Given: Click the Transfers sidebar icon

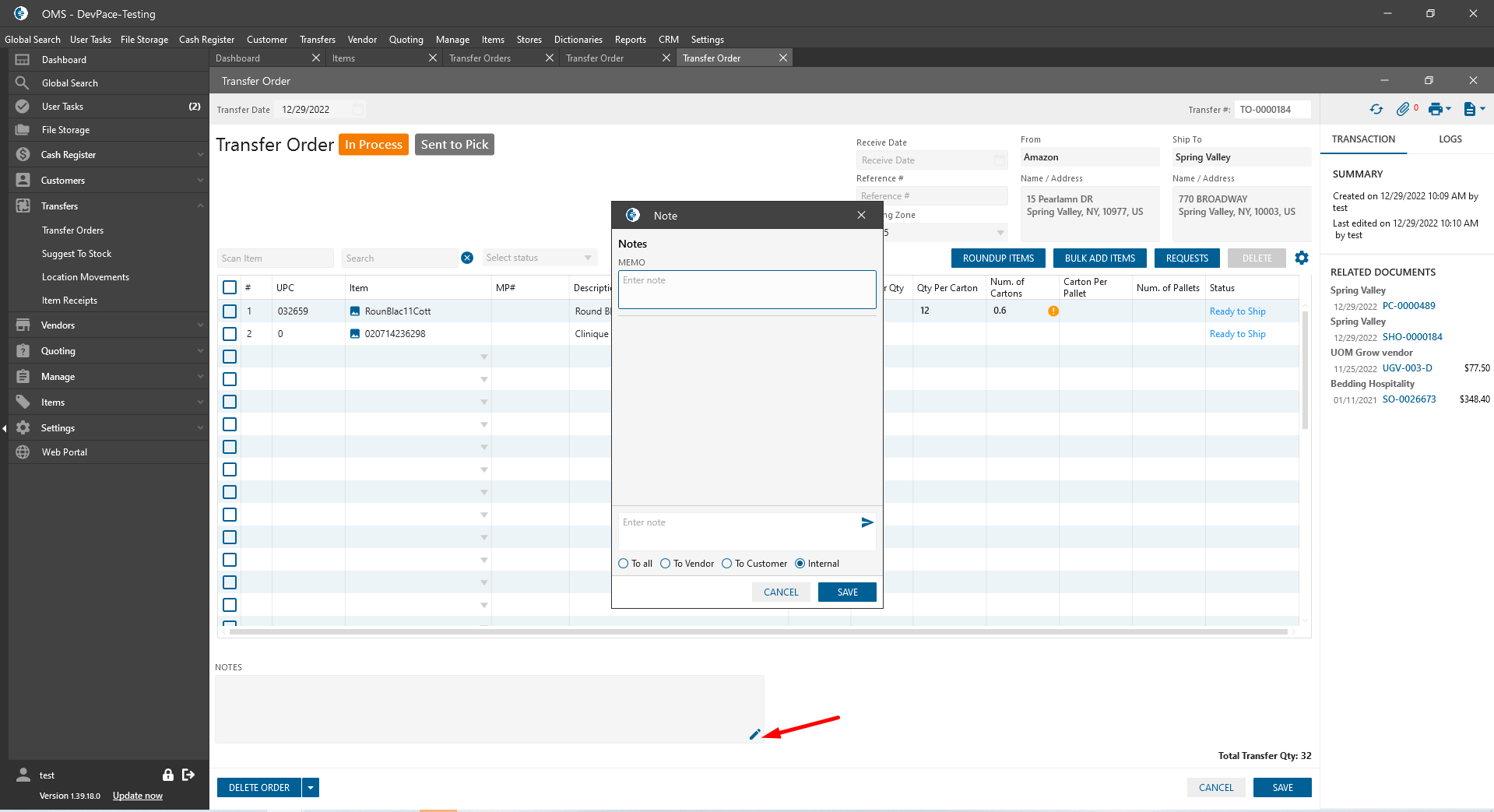Looking at the screenshot, I should pyautogui.click(x=23, y=206).
